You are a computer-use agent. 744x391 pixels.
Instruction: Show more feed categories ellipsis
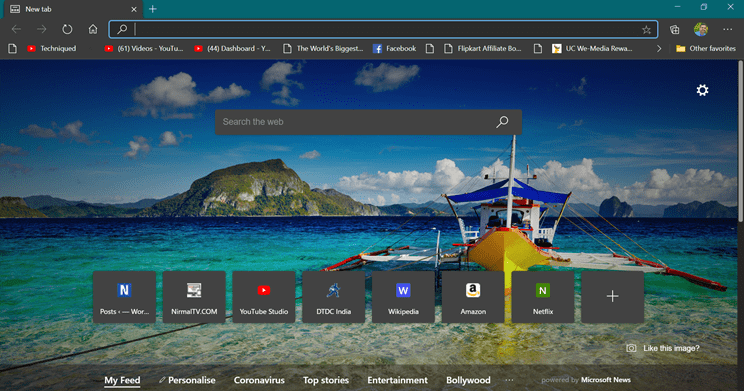tap(509, 380)
